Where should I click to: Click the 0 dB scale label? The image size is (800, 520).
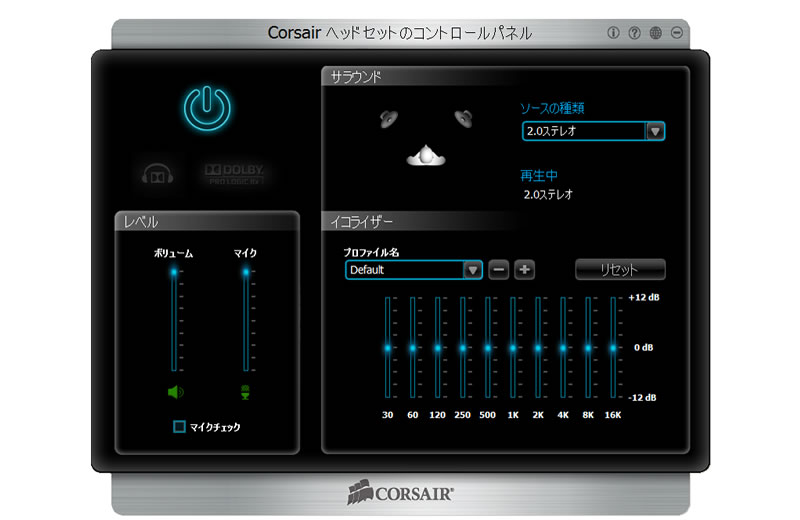643,348
